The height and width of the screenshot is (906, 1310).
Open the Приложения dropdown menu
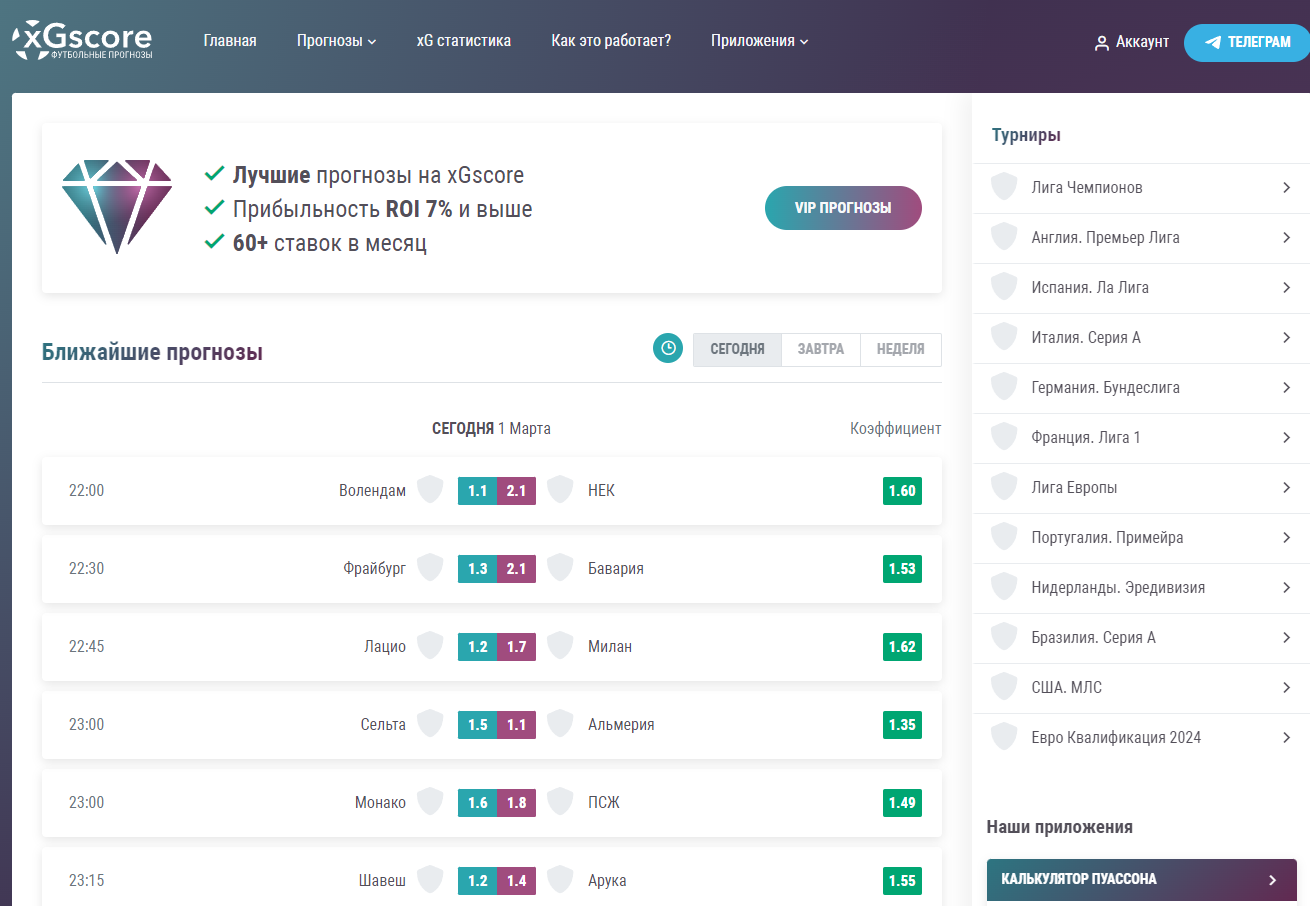[x=759, y=41]
